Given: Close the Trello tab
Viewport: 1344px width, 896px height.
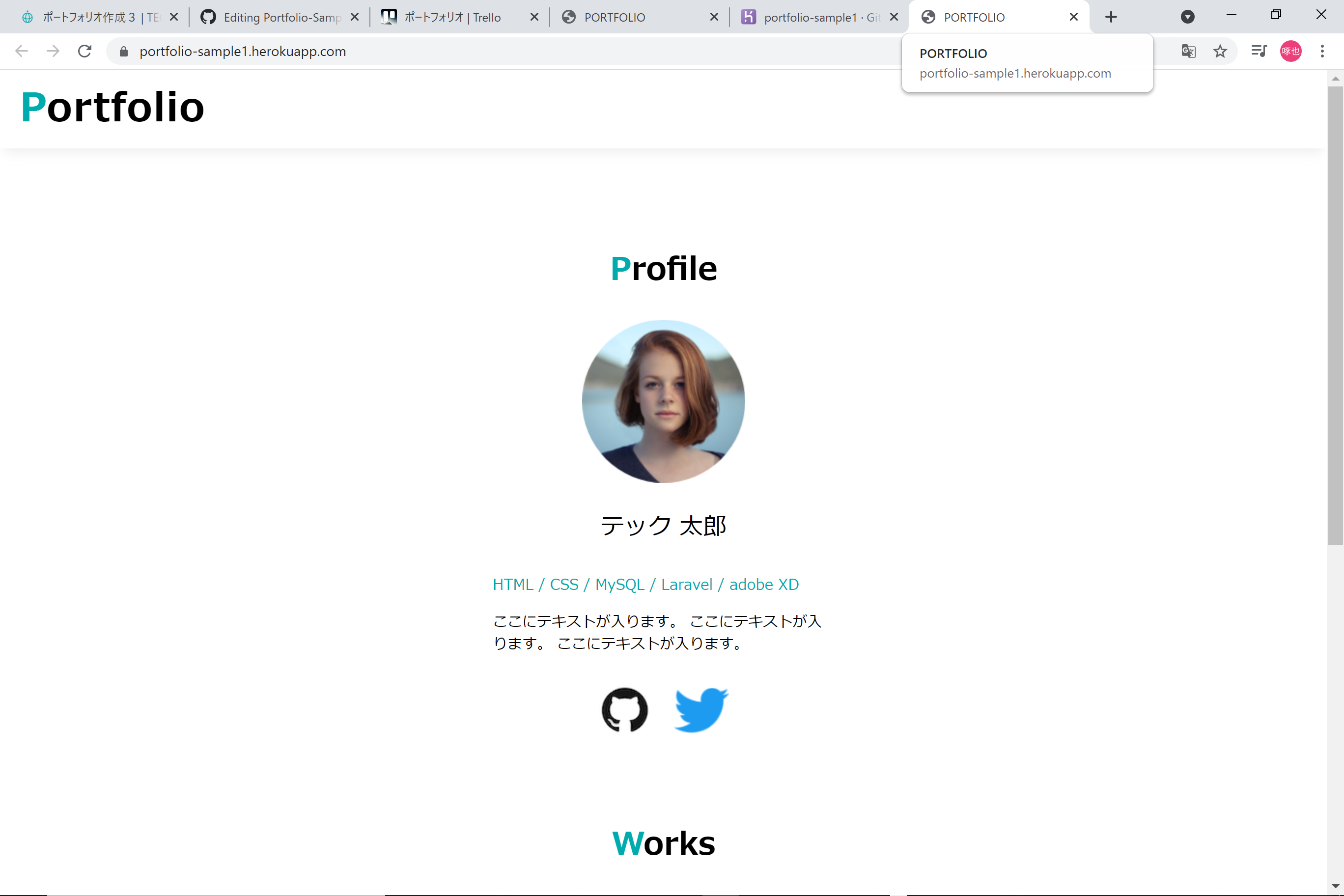Looking at the screenshot, I should pyautogui.click(x=534, y=17).
